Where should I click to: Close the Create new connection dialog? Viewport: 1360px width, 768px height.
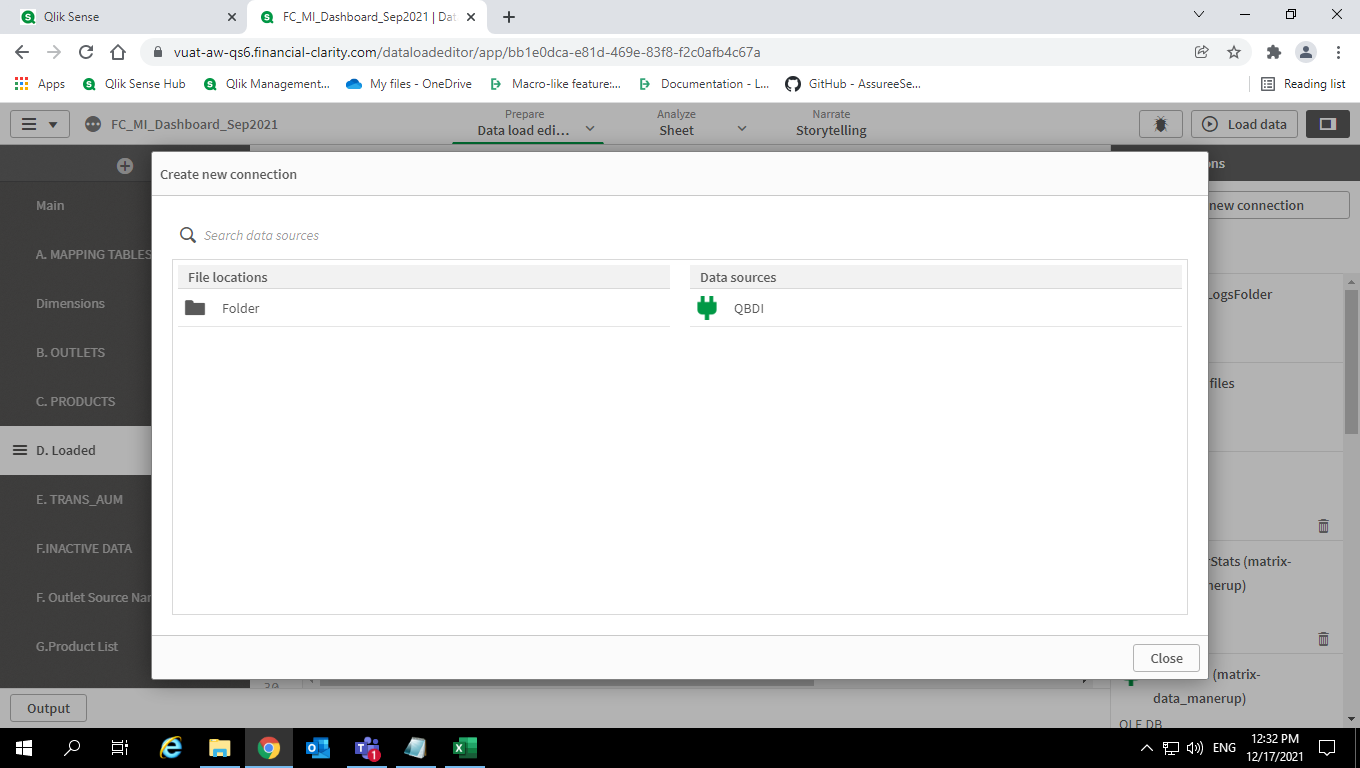(x=1165, y=658)
